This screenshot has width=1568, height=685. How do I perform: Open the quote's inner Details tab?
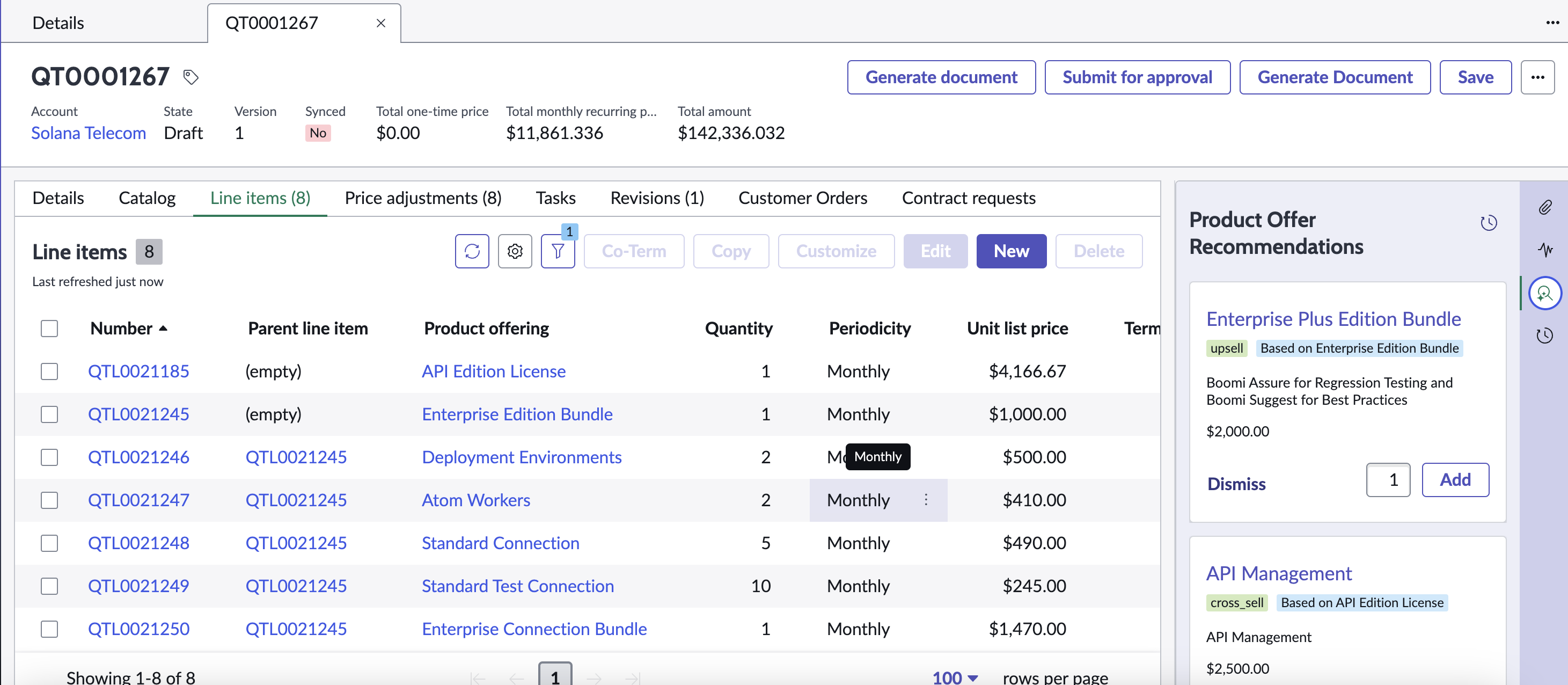pyautogui.click(x=58, y=198)
